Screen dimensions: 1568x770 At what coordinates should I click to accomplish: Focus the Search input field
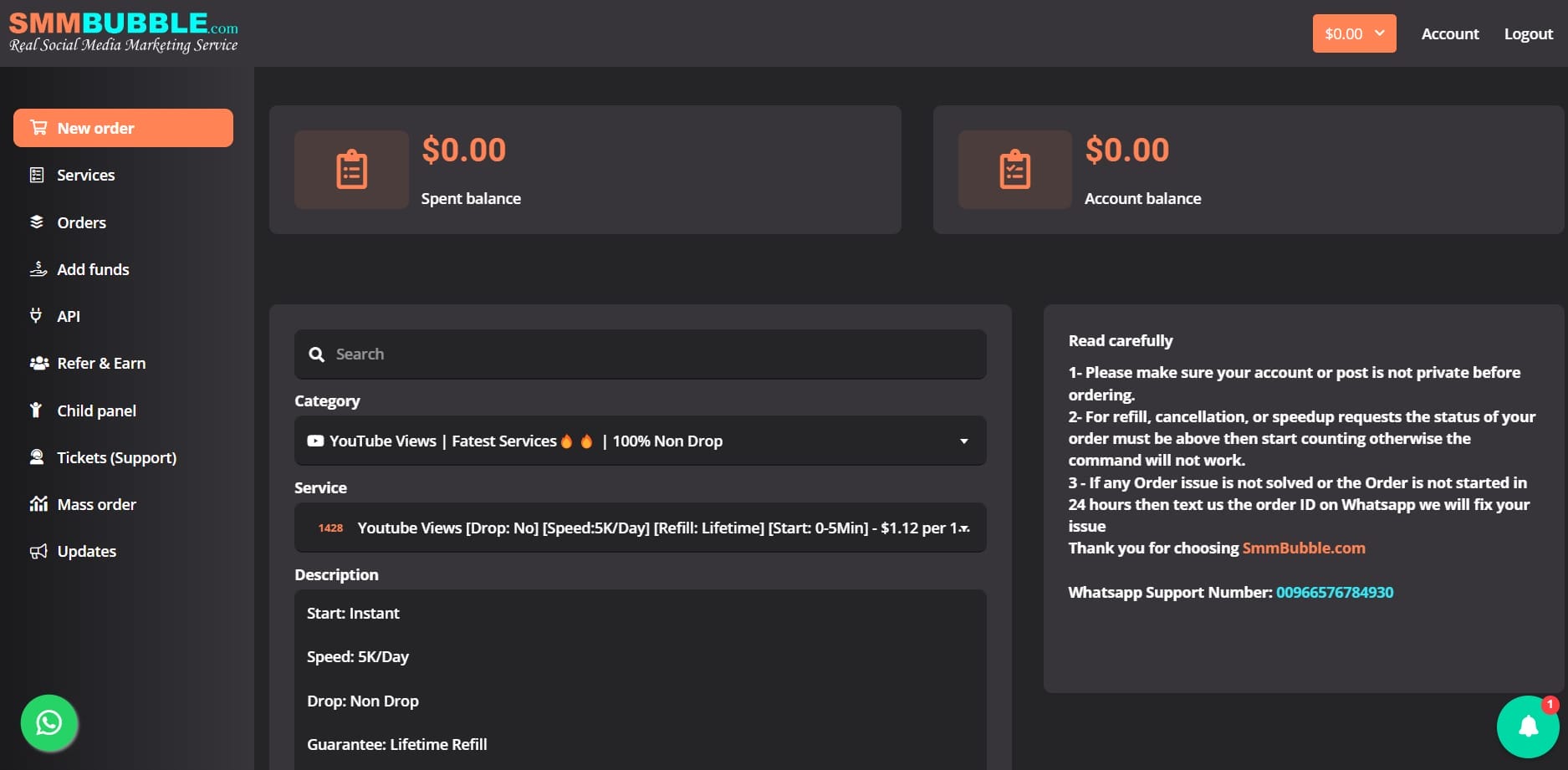tap(652, 354)
